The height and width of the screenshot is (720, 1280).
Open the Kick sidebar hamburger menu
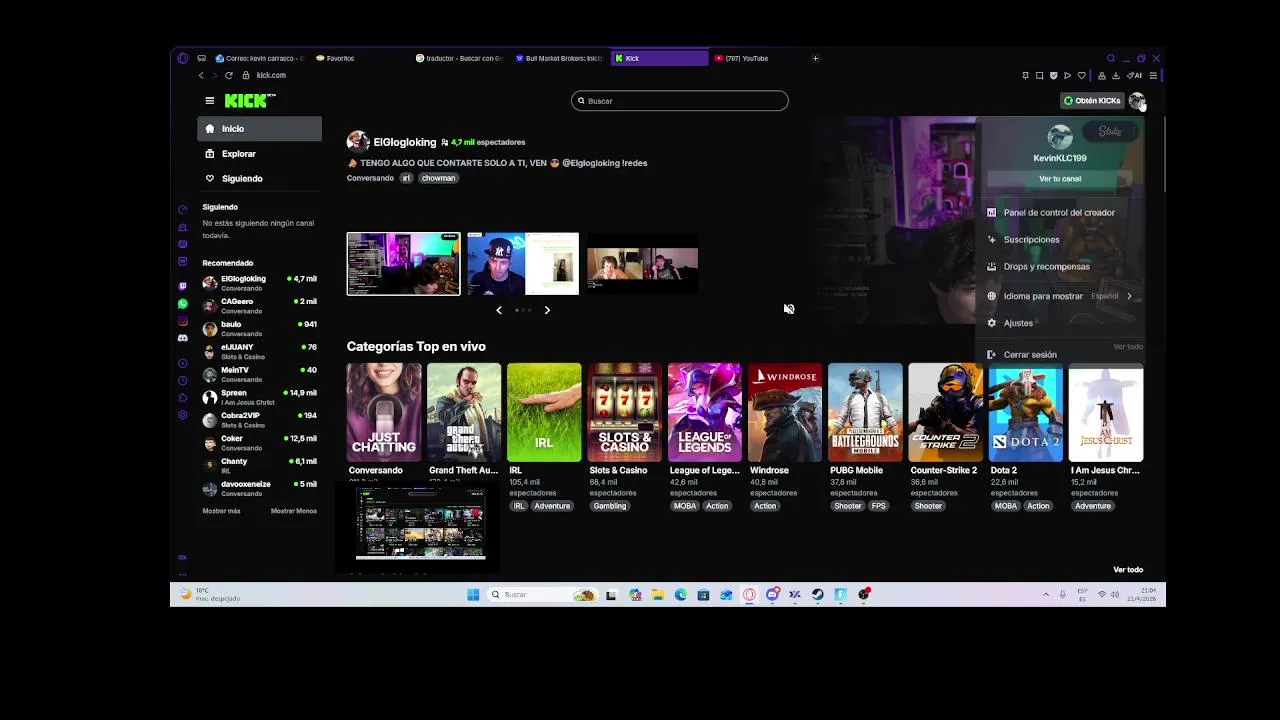(x=209, y=101)
